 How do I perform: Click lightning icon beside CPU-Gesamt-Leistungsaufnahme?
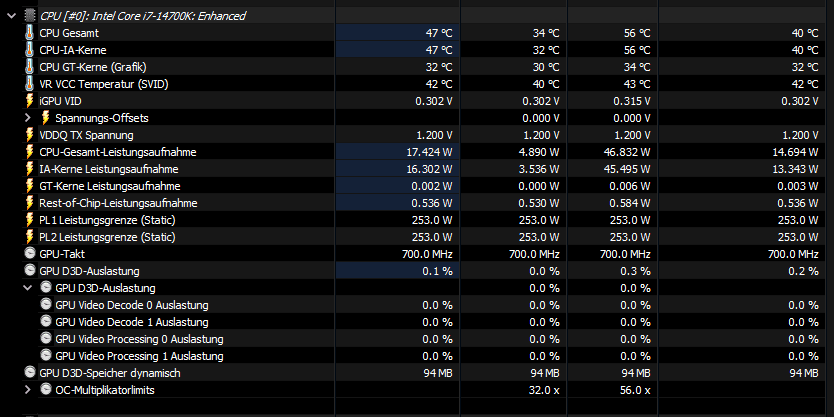(29, 152)
